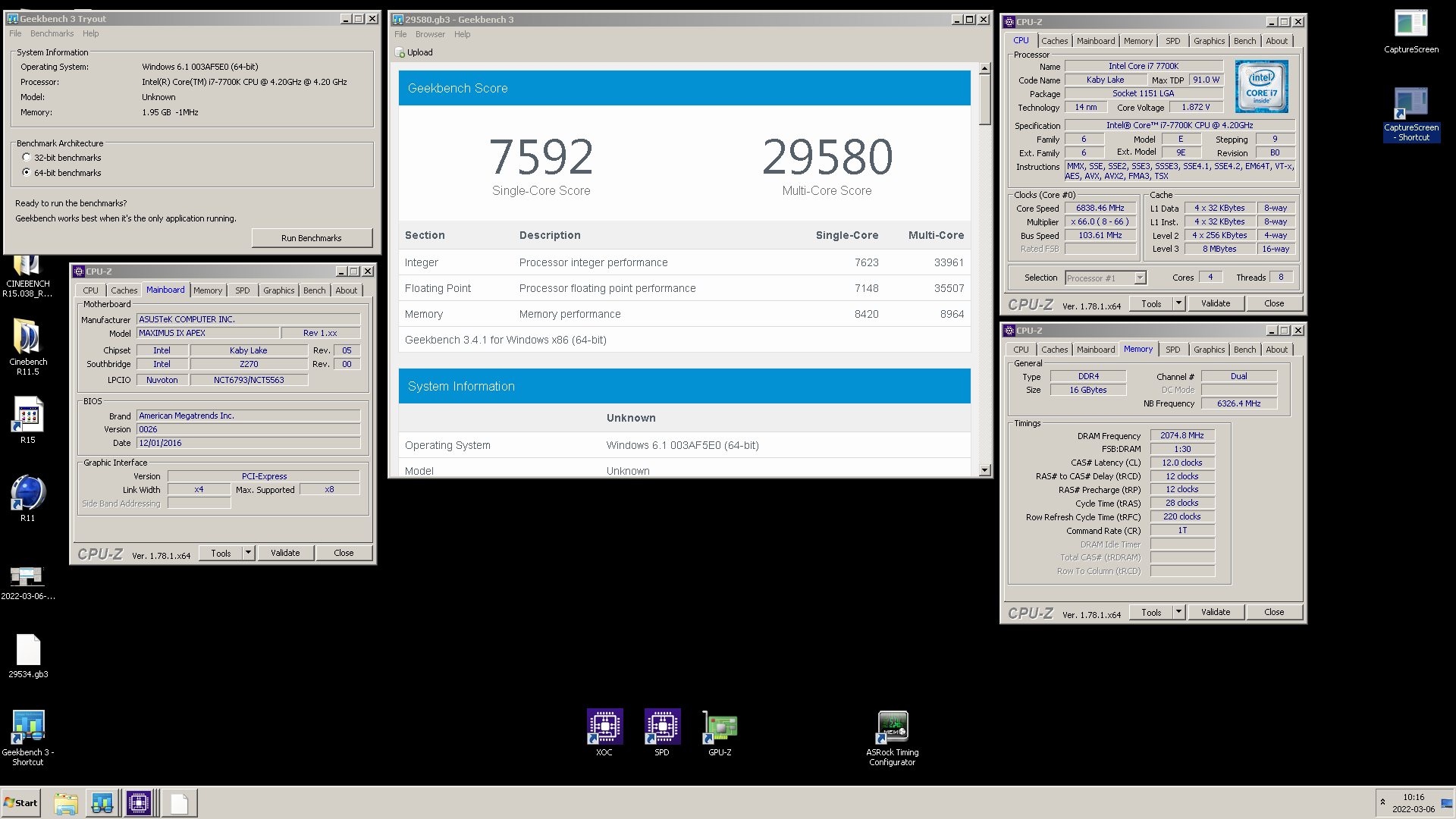Launch the Geekbench 3 Shortcut desktop icon
Viewport: 1456px width, 819px height.
point(27,739)
